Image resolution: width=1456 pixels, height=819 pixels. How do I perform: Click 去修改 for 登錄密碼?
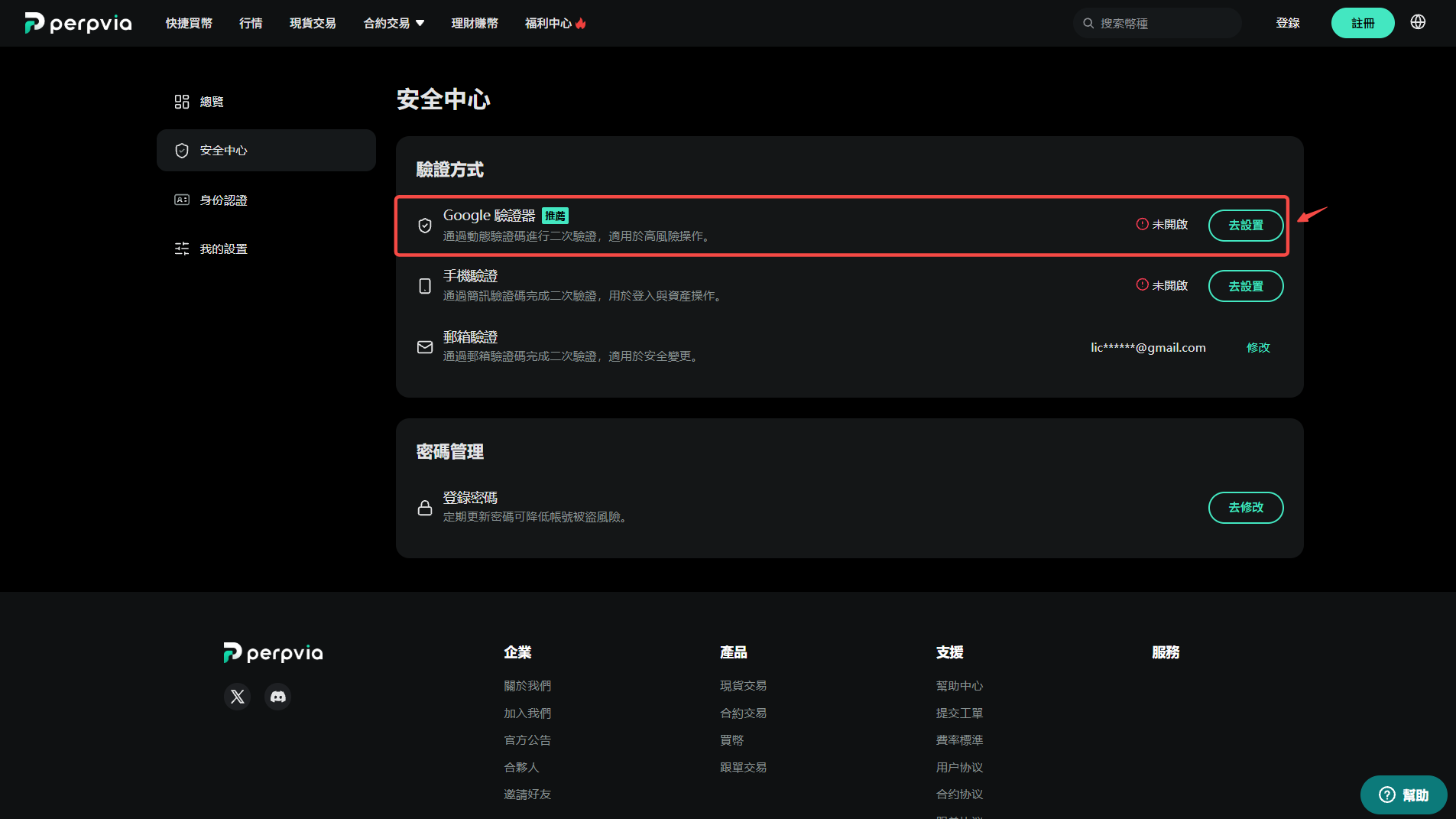(1246, 508)
